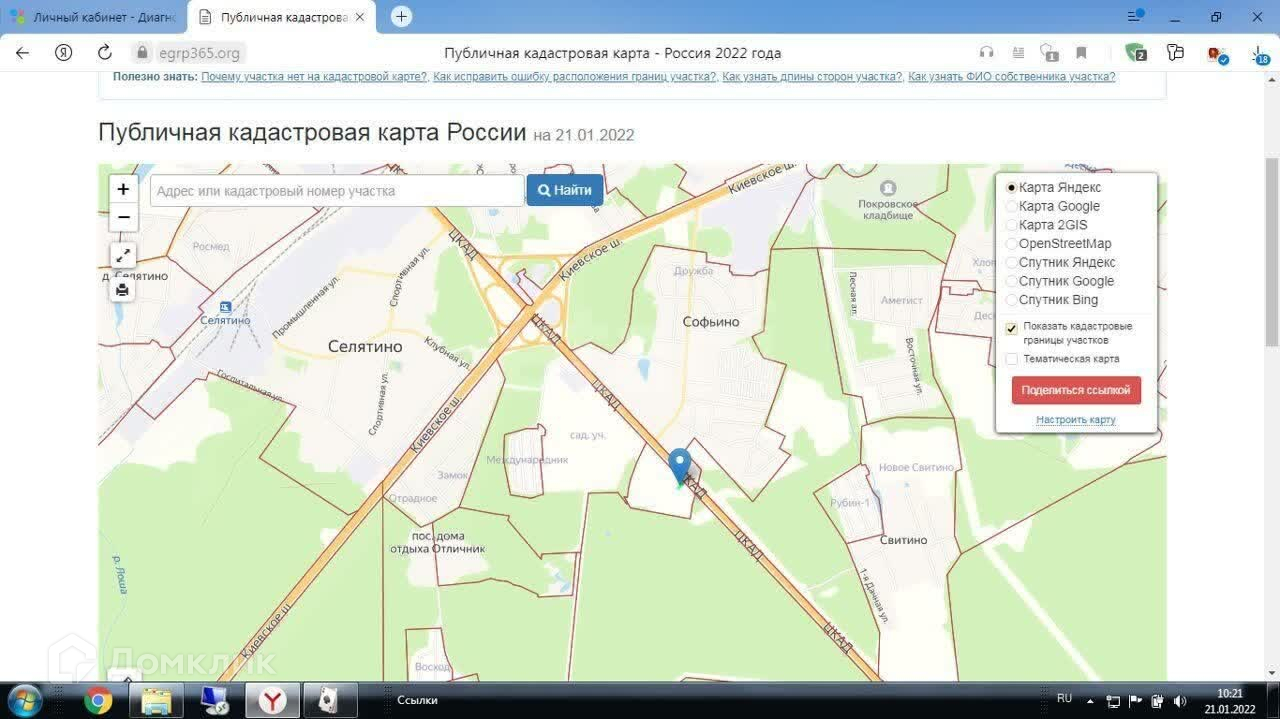Zoom out the map with minus button
This screenshot has height=719, width=1280.
pyautogui.click(x=123, y=217)
